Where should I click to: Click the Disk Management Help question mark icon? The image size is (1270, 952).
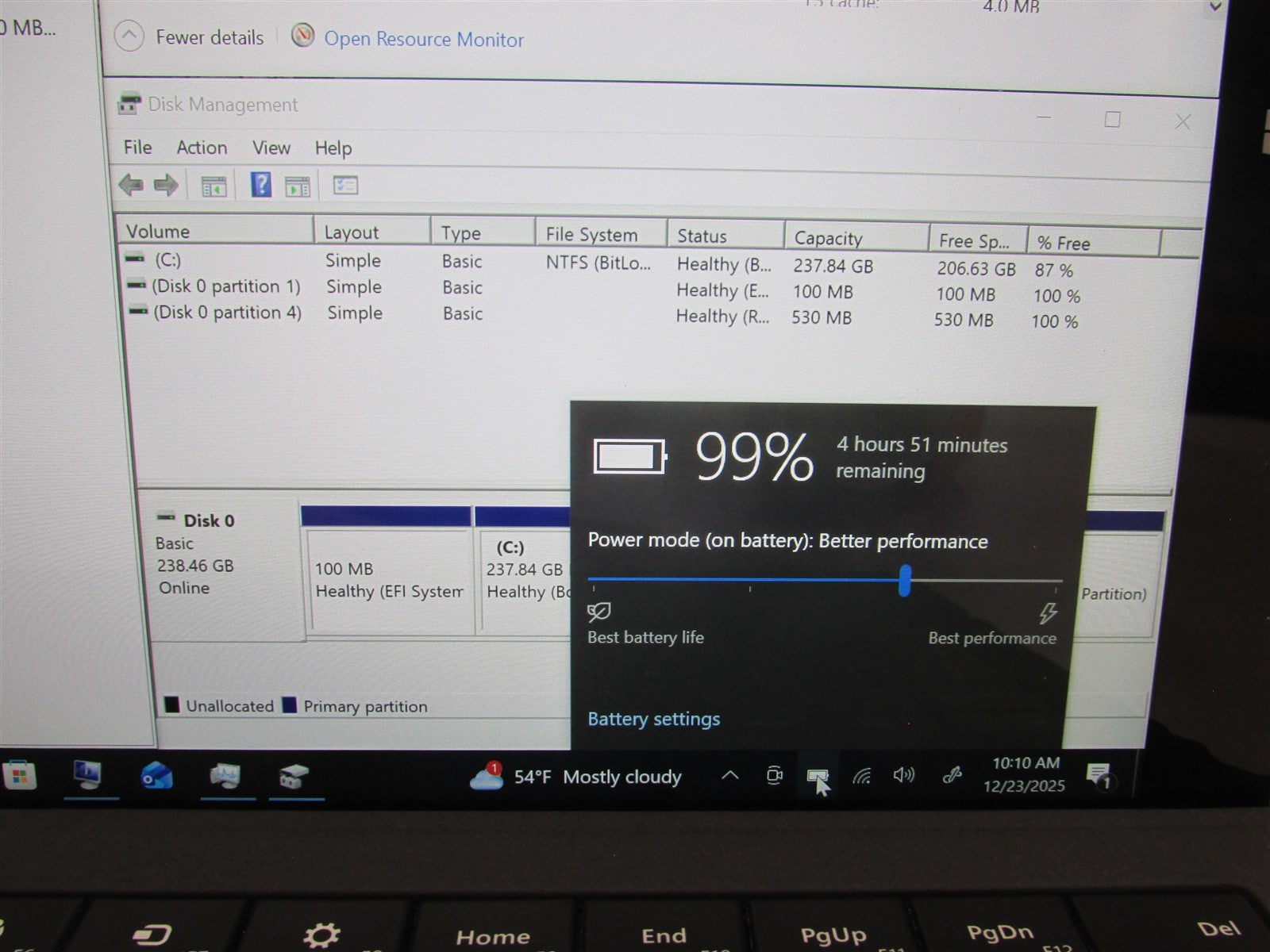pos(259,185)
